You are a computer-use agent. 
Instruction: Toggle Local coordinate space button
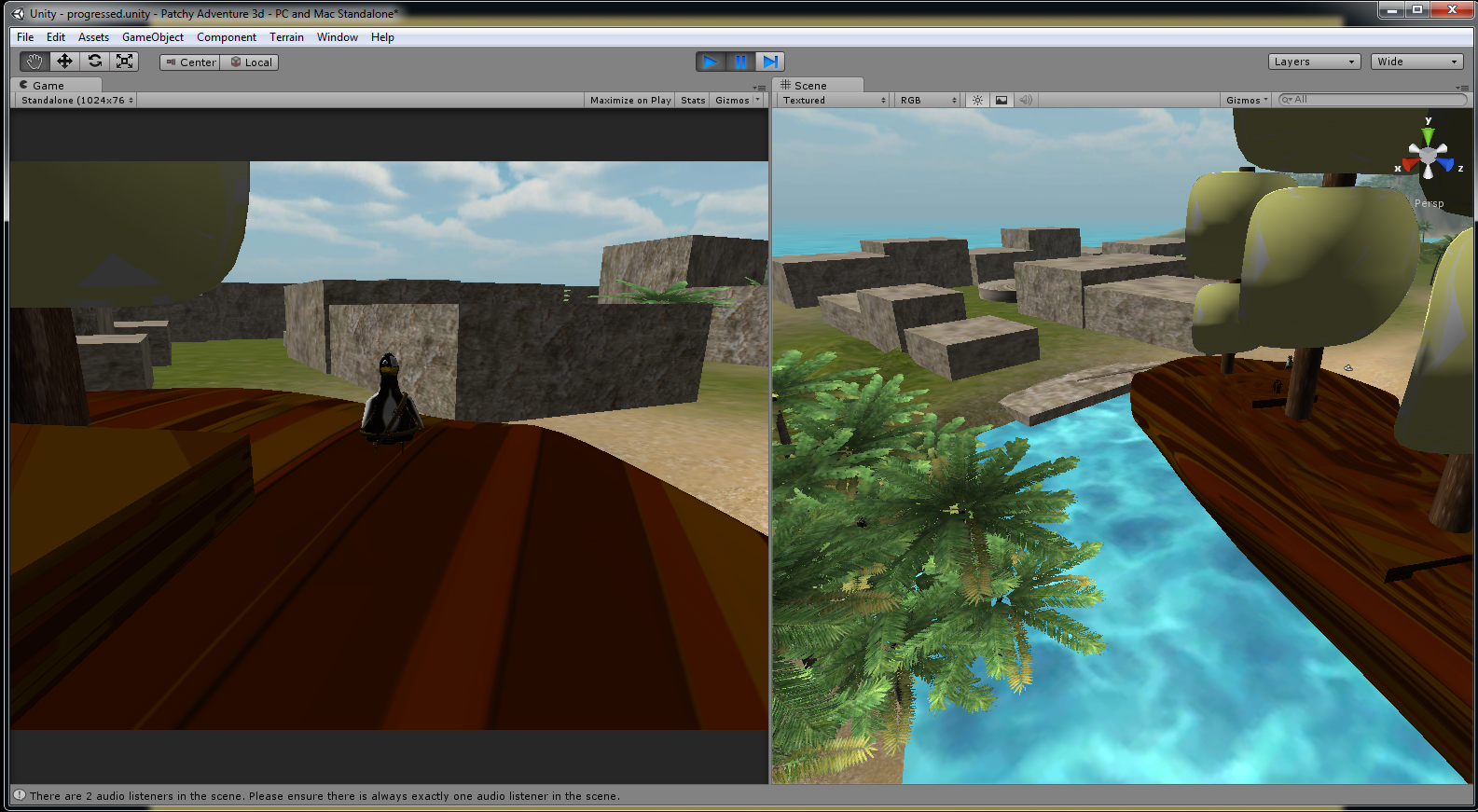pos(250,62)
